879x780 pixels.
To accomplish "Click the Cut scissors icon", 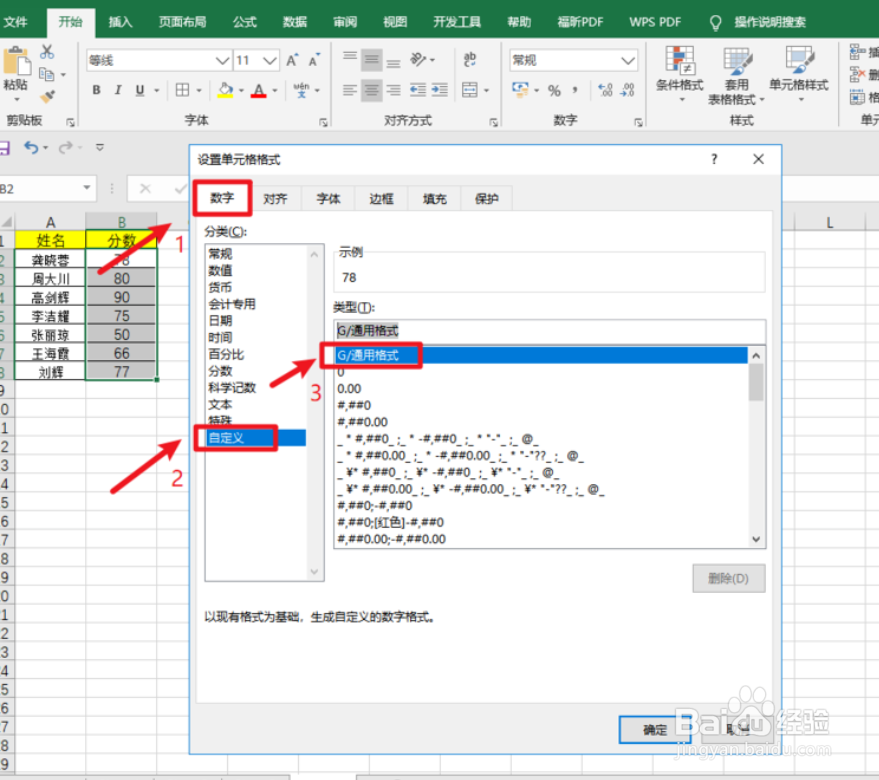I will pos(46,50).
